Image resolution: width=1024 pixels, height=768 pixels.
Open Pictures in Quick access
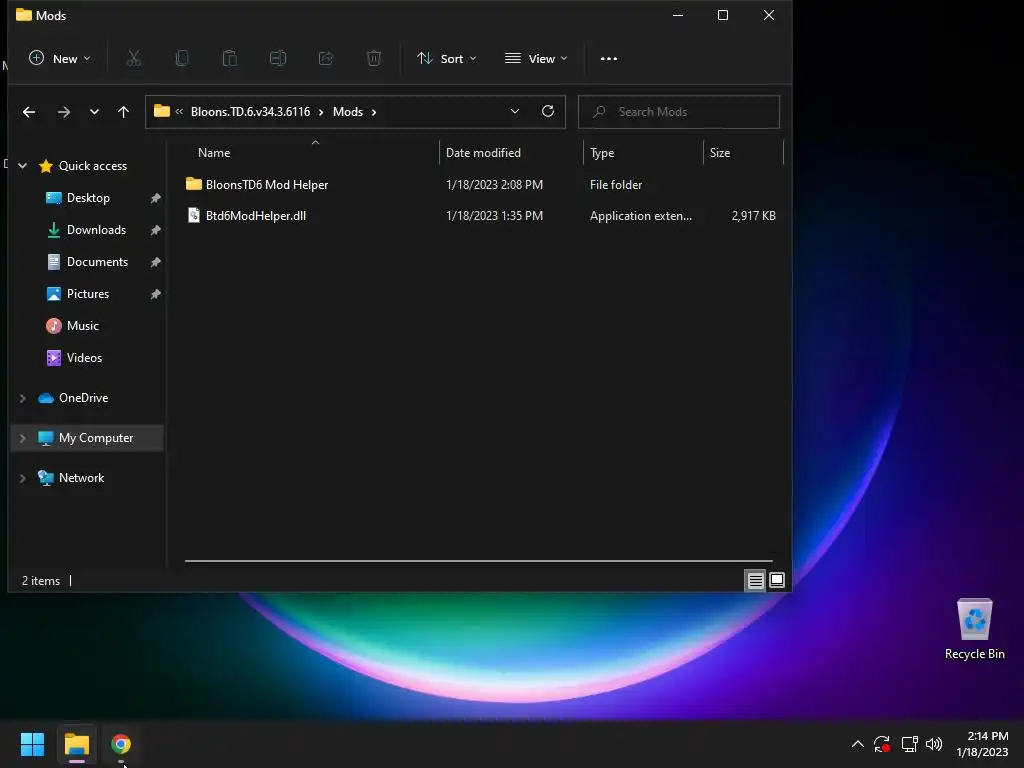88,294
